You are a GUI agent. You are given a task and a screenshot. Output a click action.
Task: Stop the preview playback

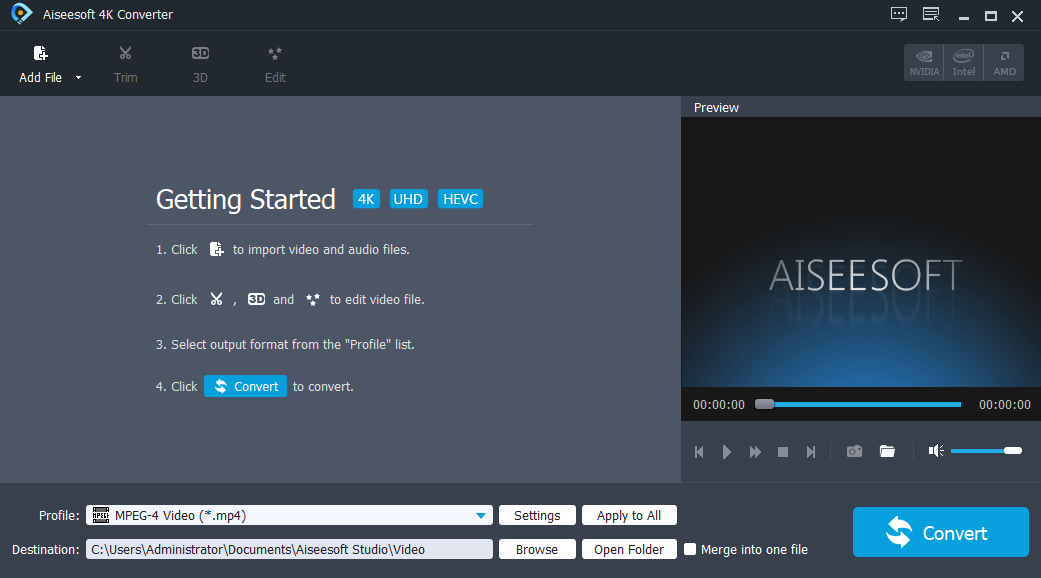coord(783,452)
